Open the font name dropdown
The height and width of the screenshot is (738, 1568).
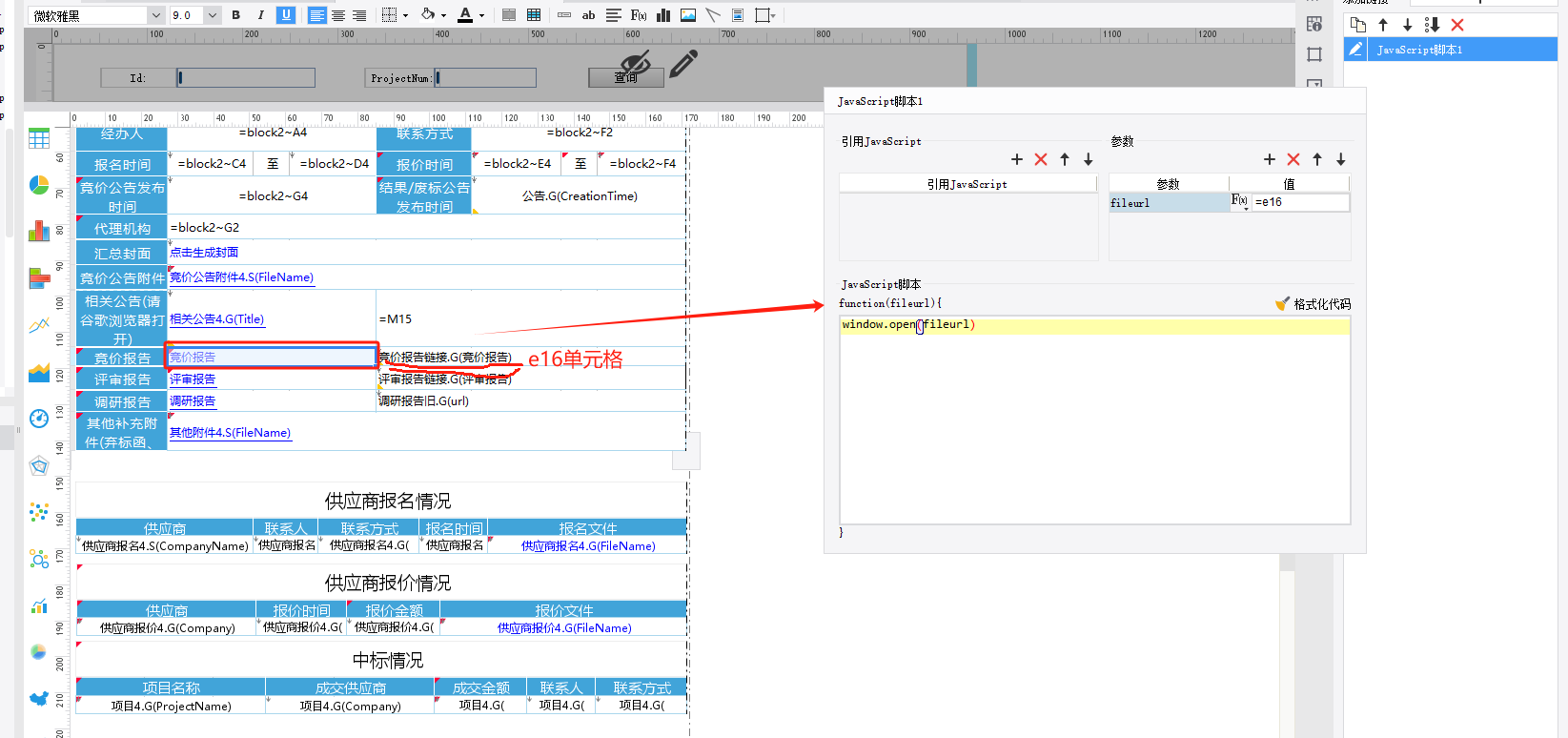[156, 15]
